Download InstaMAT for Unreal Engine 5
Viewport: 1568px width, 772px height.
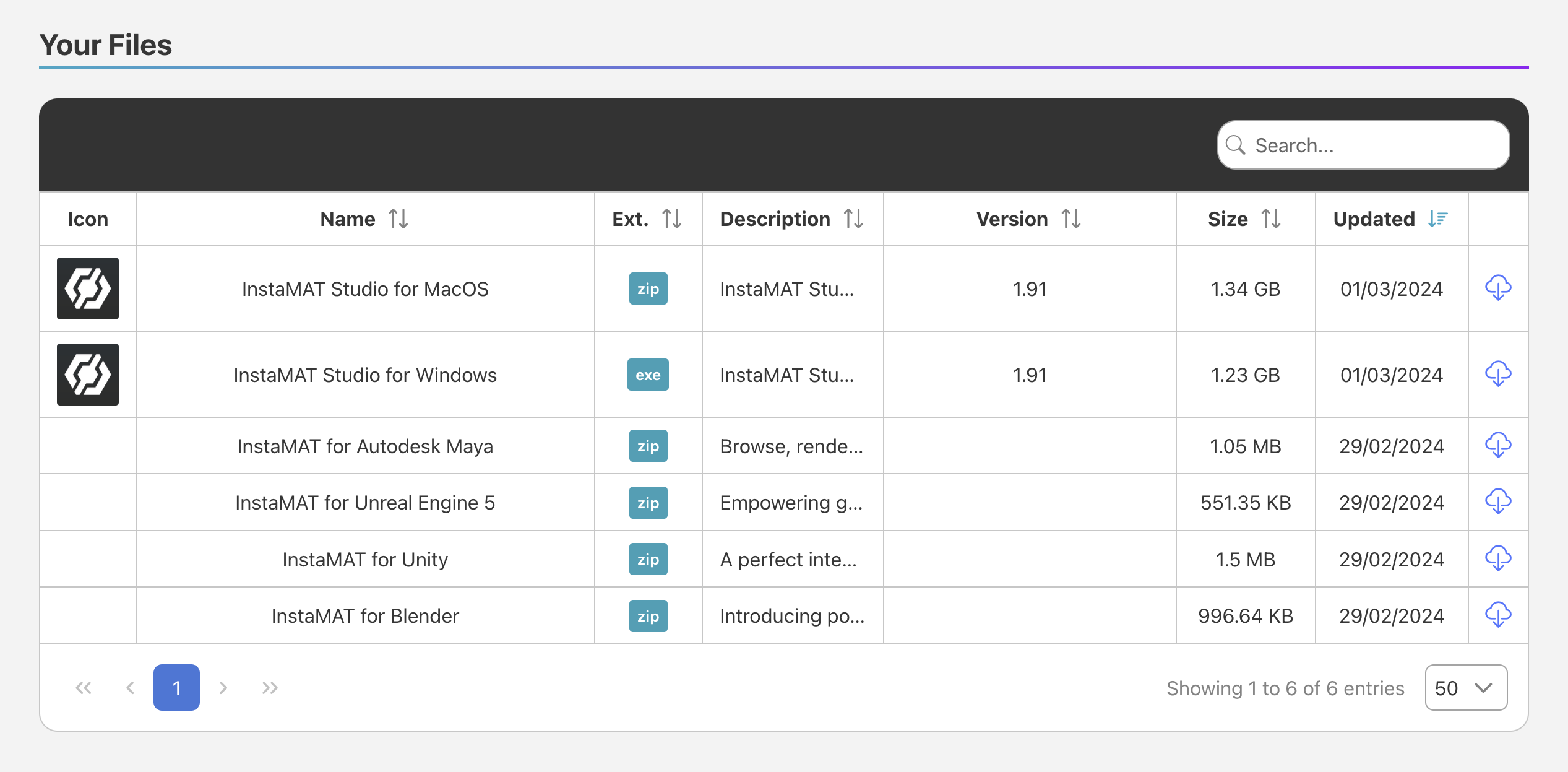pos(1498,502)
